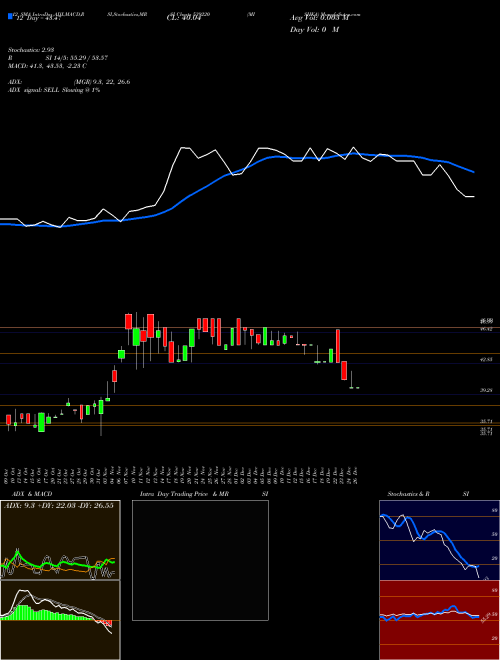Click the tall red candle before the decline
The height and width of the screenshot is (660, 500).
click(338, 346)
